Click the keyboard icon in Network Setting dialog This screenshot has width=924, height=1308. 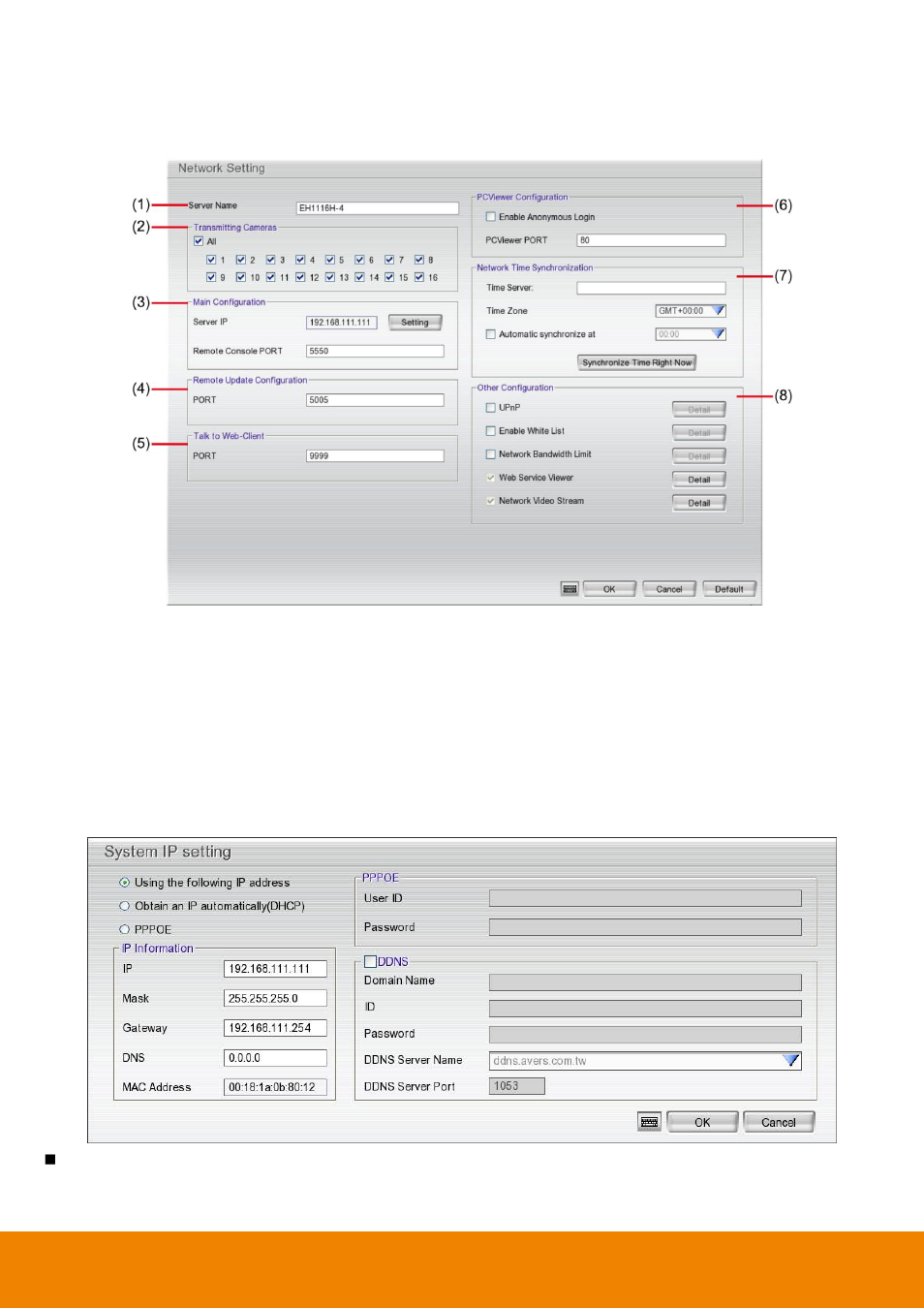569,588
